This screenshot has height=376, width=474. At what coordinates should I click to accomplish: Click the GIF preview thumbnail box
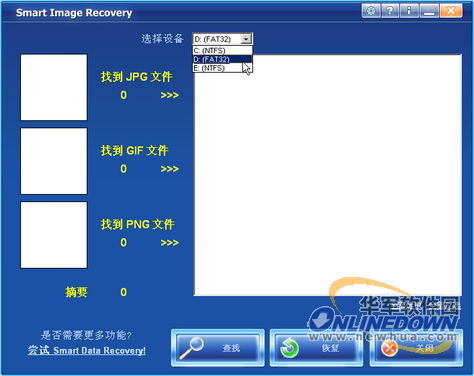(x=54, y=161)
